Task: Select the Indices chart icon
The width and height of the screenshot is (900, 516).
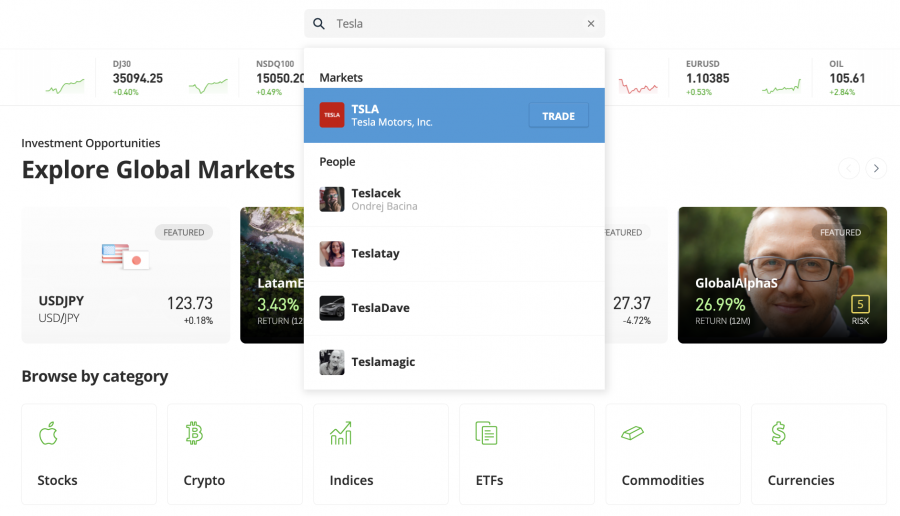Action: click(x=340, y=433)
